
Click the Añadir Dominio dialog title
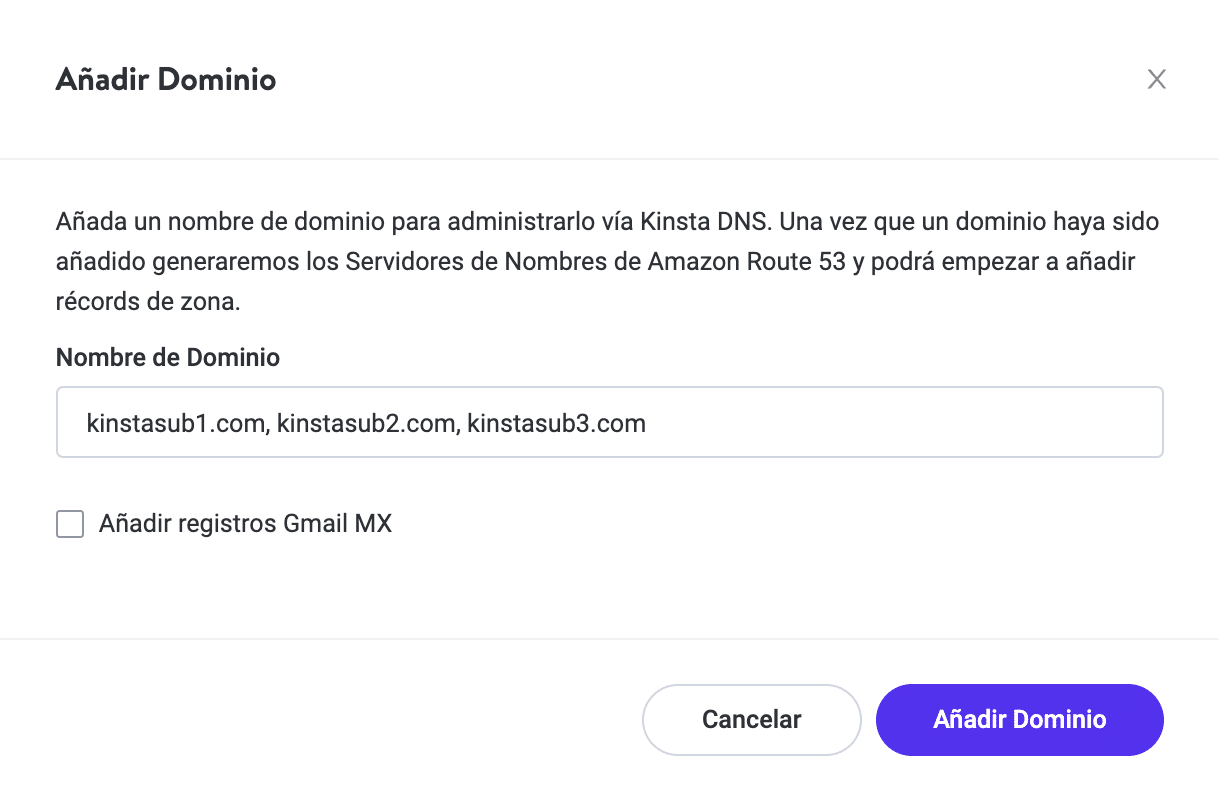pos(165,79)
